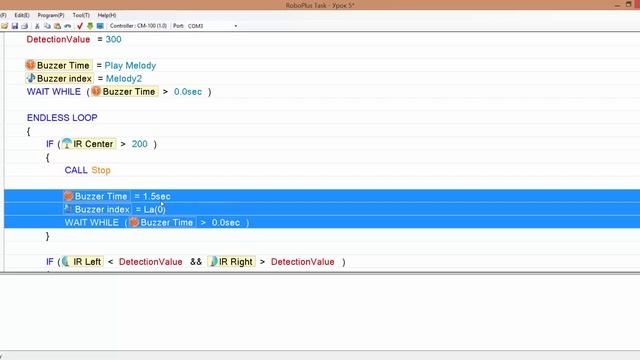Screen dimensions: 640x360
Task: Click the Stop function name
Action: (101, 170)
